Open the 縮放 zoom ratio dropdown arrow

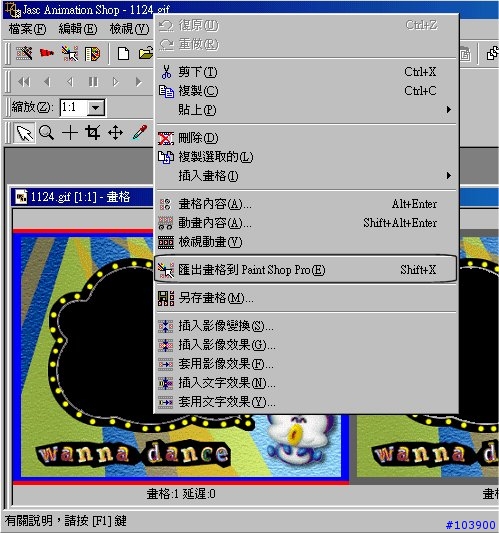[96, 108]
